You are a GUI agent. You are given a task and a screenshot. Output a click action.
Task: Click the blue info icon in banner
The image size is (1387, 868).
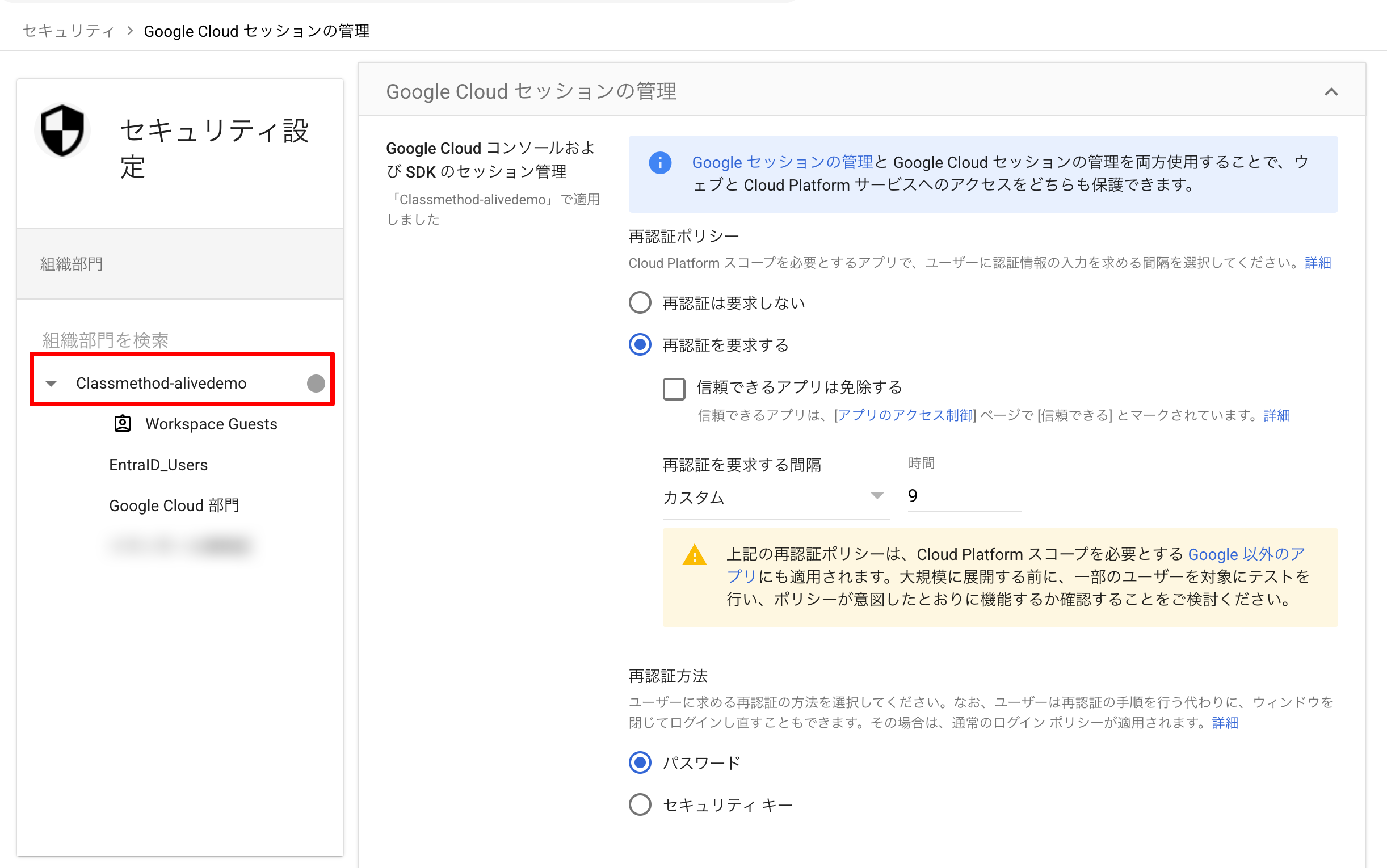click(x=659, y=163)
